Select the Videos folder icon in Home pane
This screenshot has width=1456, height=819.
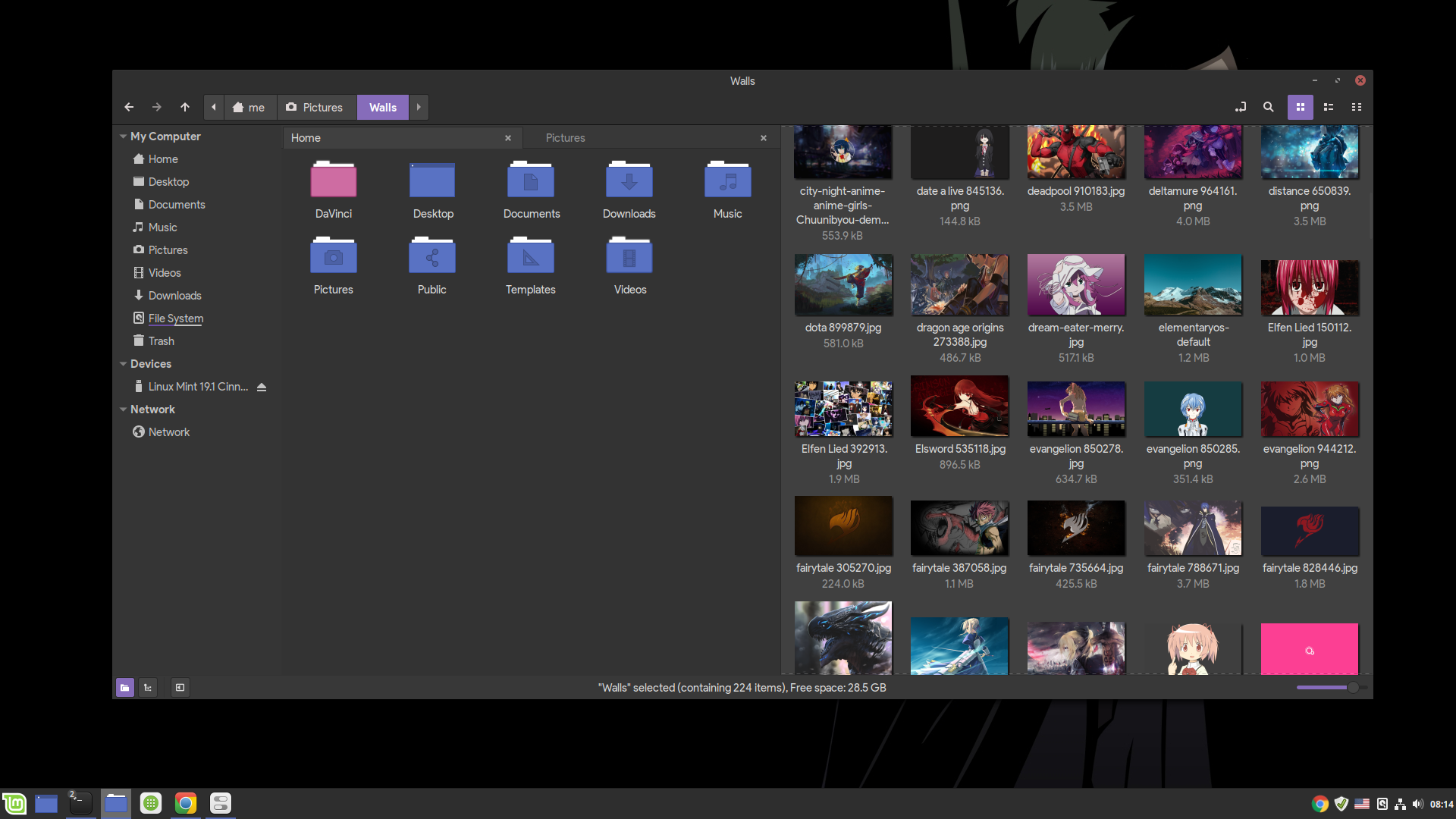[629, 256]
